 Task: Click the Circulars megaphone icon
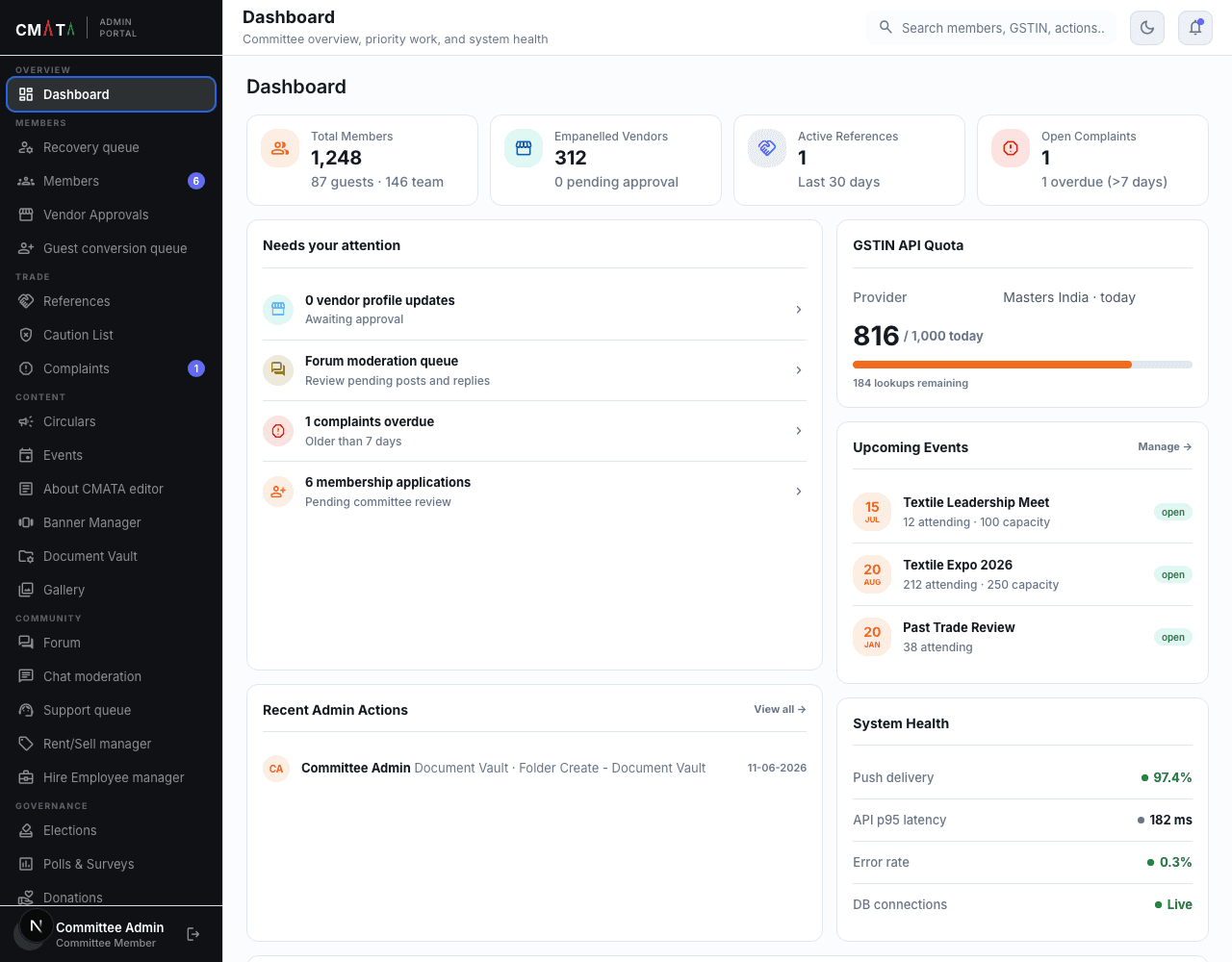click(26, 421)
